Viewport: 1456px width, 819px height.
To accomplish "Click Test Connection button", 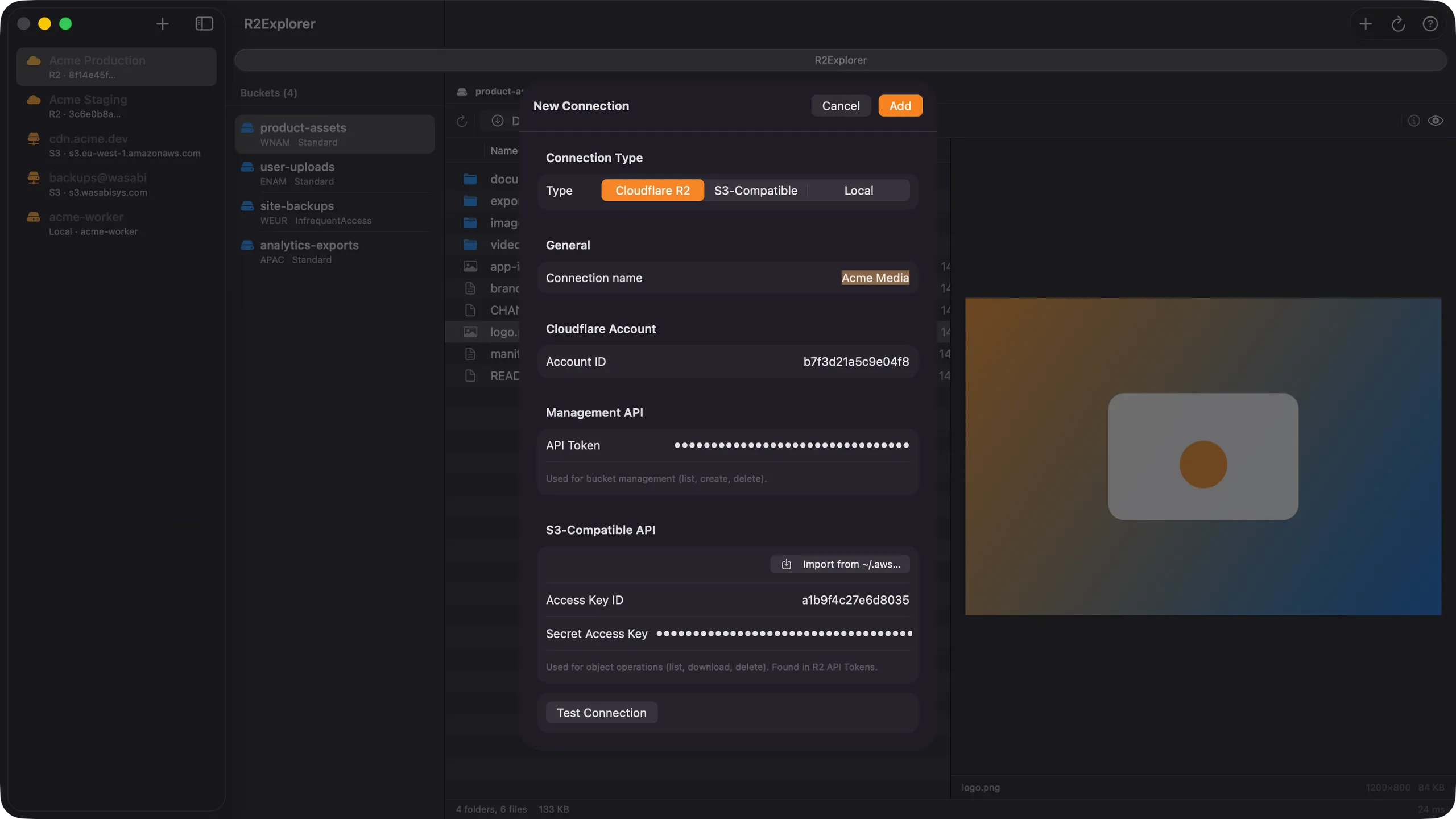I will pos(601,713).
